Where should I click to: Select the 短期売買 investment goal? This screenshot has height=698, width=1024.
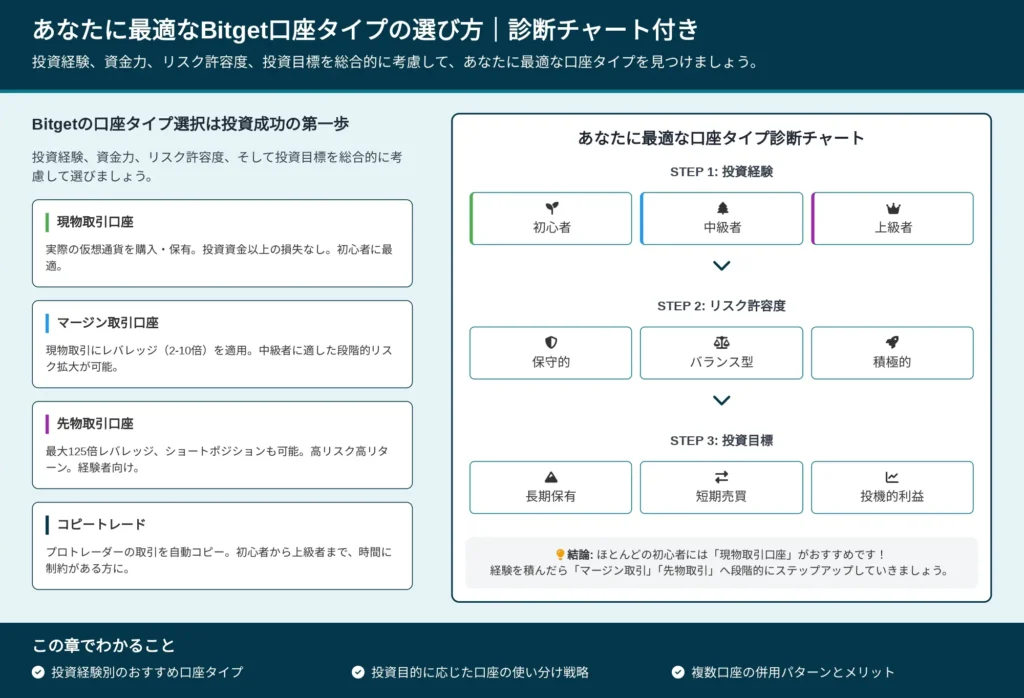point(722,488)
